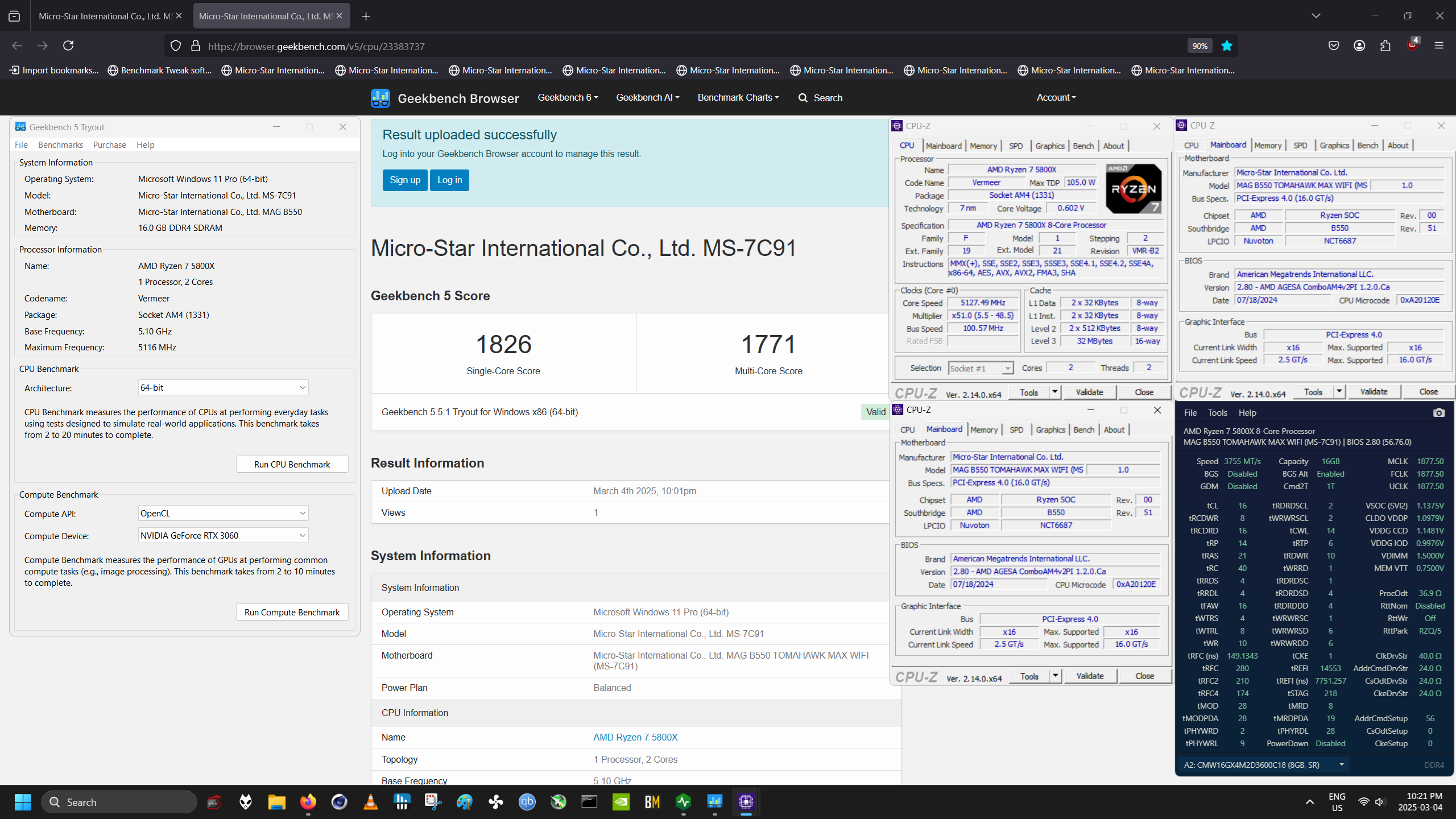Image resolution: width=1456 pixels, height=819 pixels.
Task: Open the Benchmark Tweak soft bookmark
Action: click(x=160, y=71)
